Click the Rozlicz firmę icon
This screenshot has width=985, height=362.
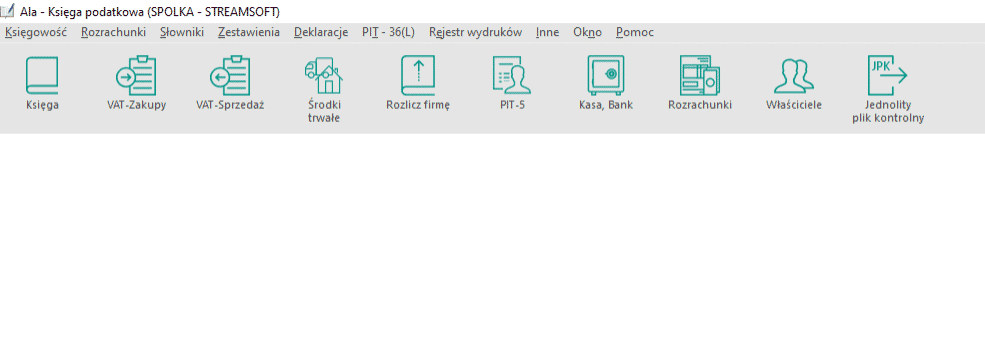click(x=418, y=76)
